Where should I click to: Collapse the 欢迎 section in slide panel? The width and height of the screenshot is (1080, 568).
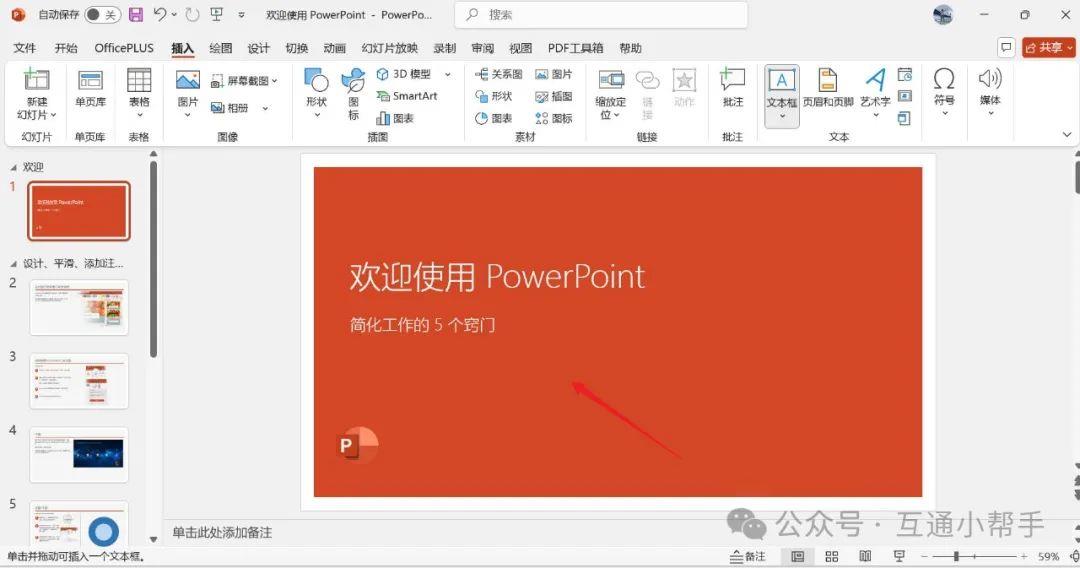point(14,167)
